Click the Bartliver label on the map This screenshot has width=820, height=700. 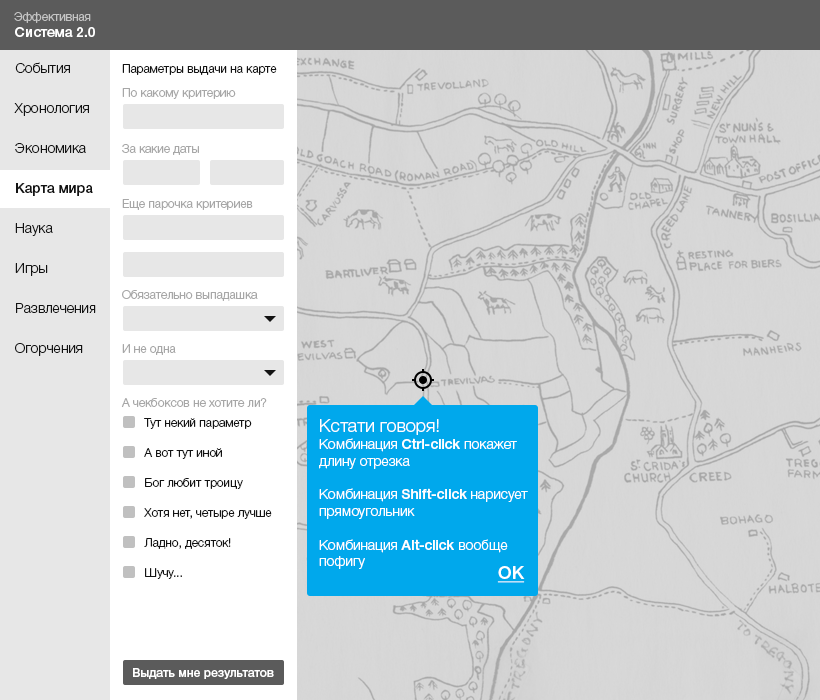(x=356, y=273)
